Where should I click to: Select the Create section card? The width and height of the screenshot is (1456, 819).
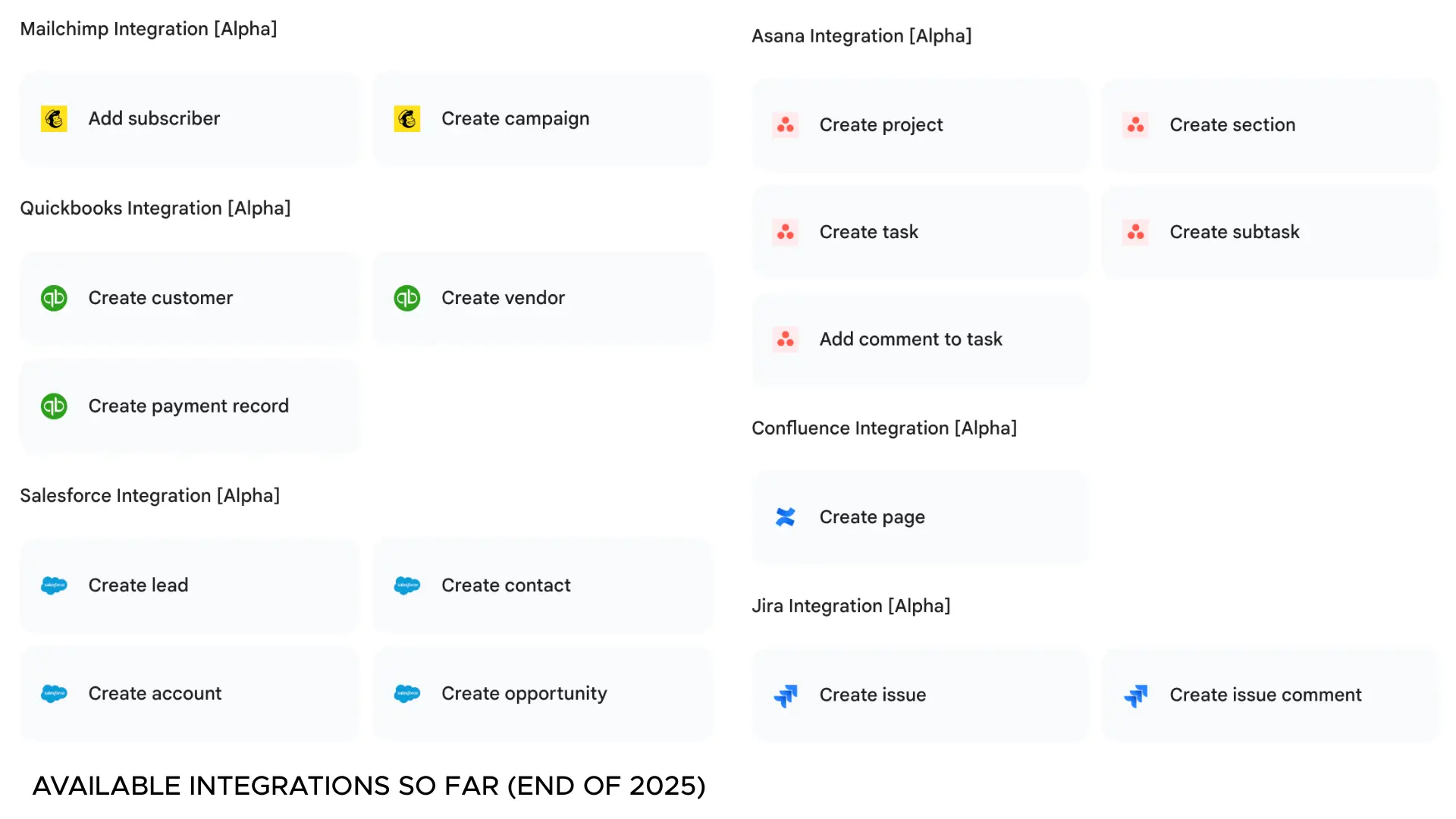(x=1270, y=125)
